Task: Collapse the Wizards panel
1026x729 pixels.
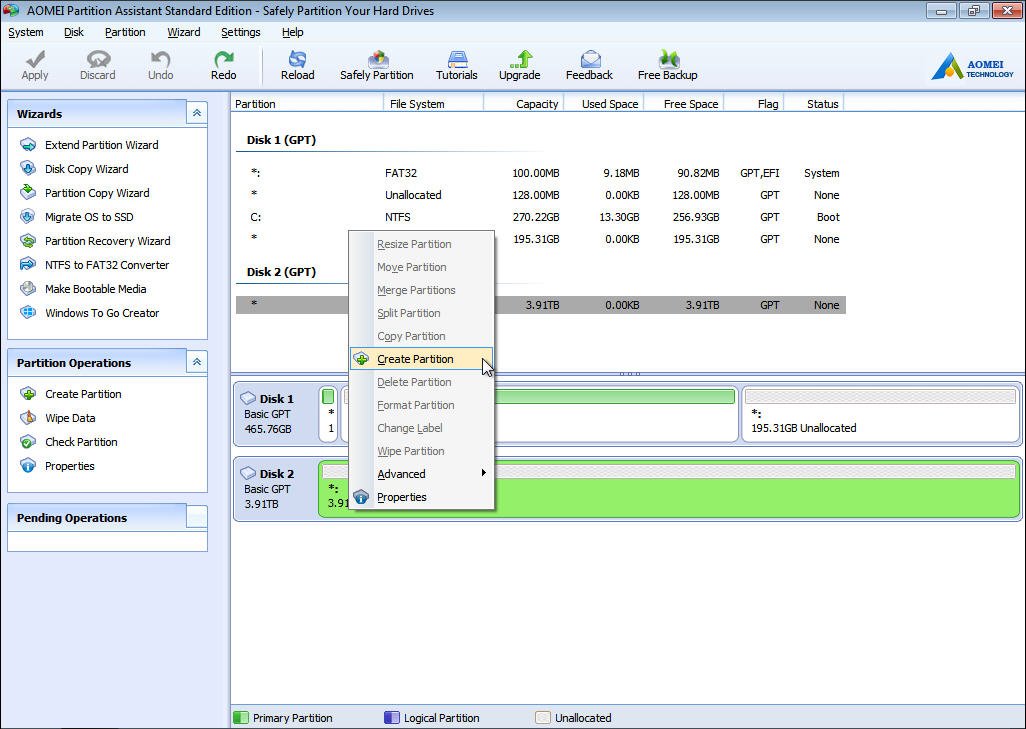Action: click(197, 114)
